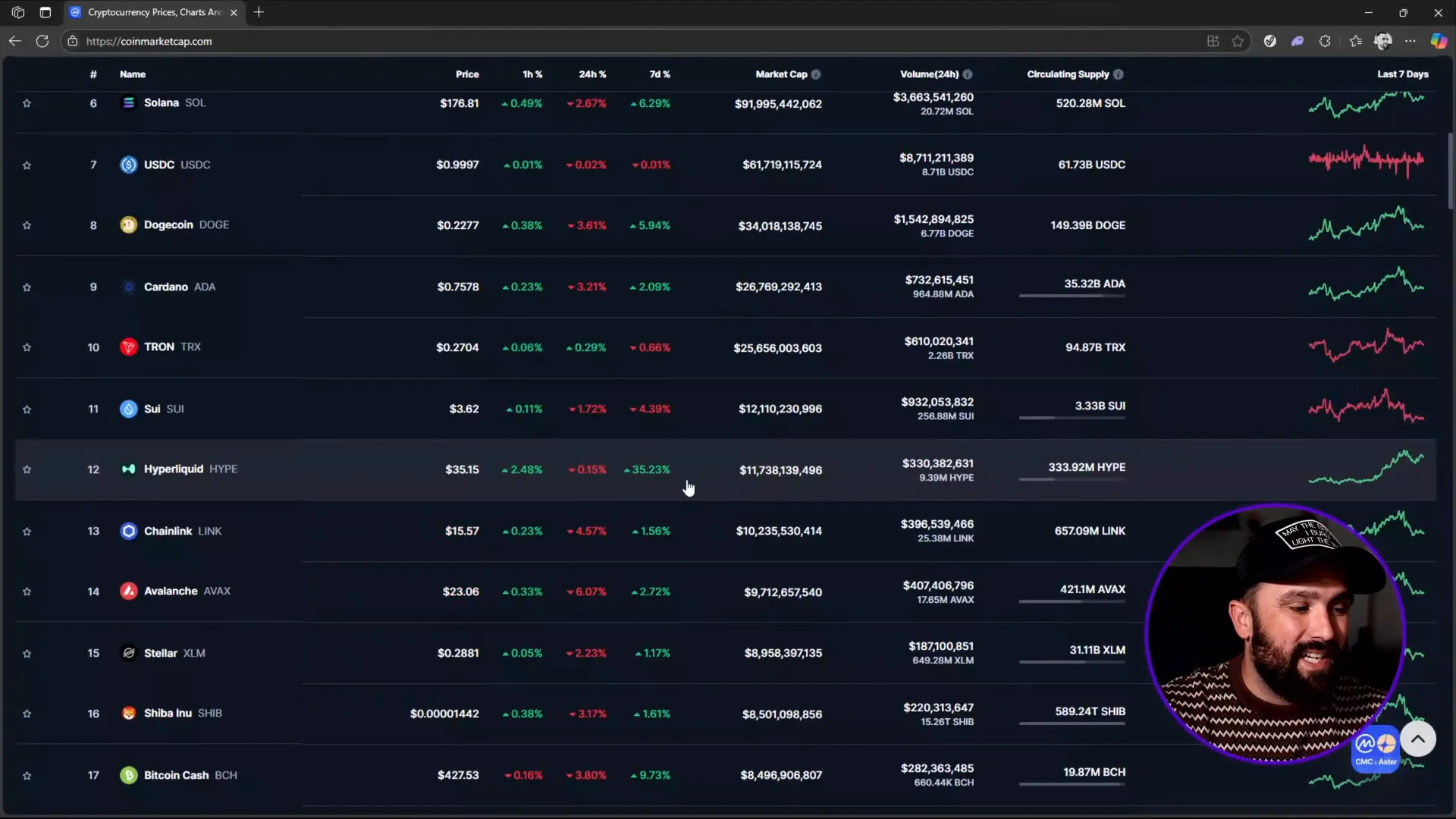
Task: Open the browser extensions icon
Action: pos(1325,41)
